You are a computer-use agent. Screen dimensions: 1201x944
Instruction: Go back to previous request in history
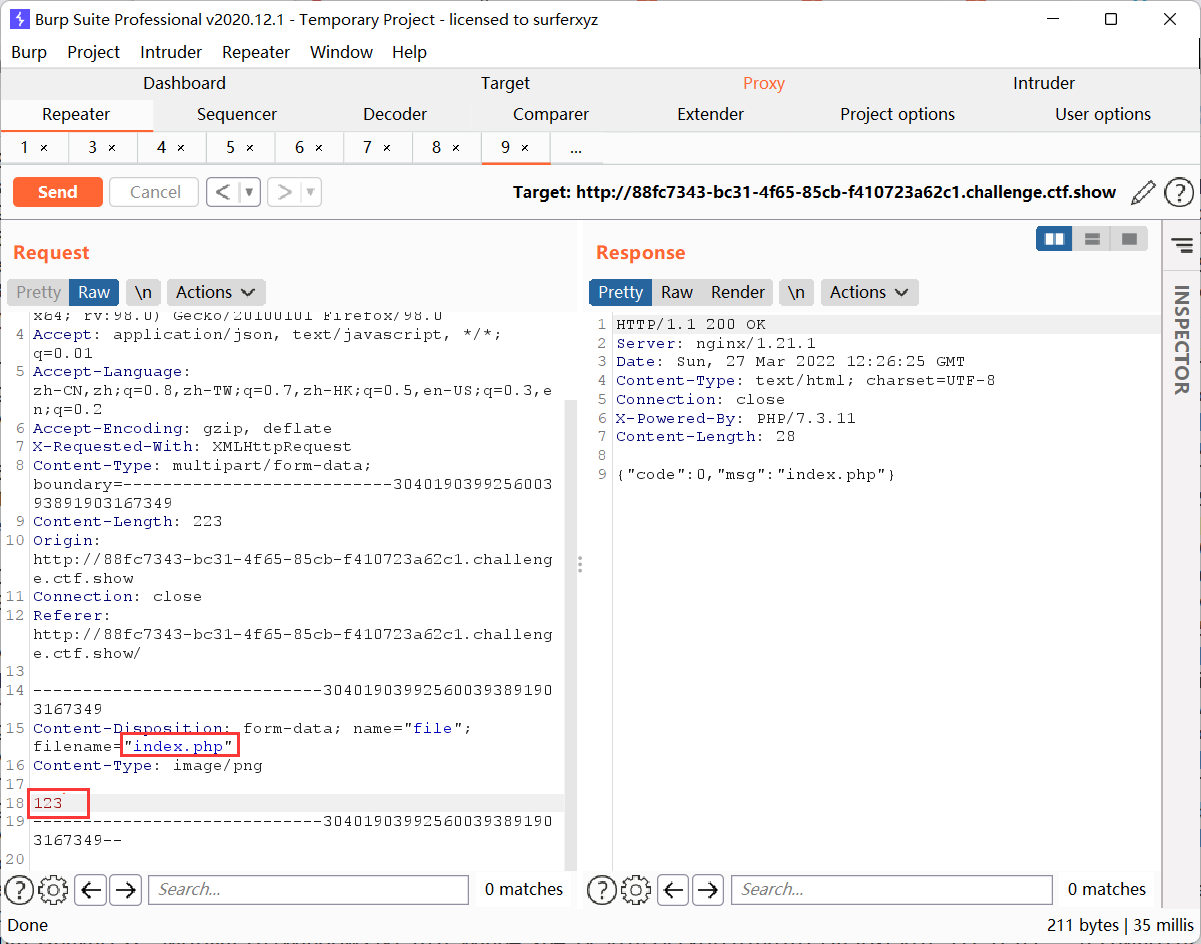pyautogui.click(x=223, y=192)
